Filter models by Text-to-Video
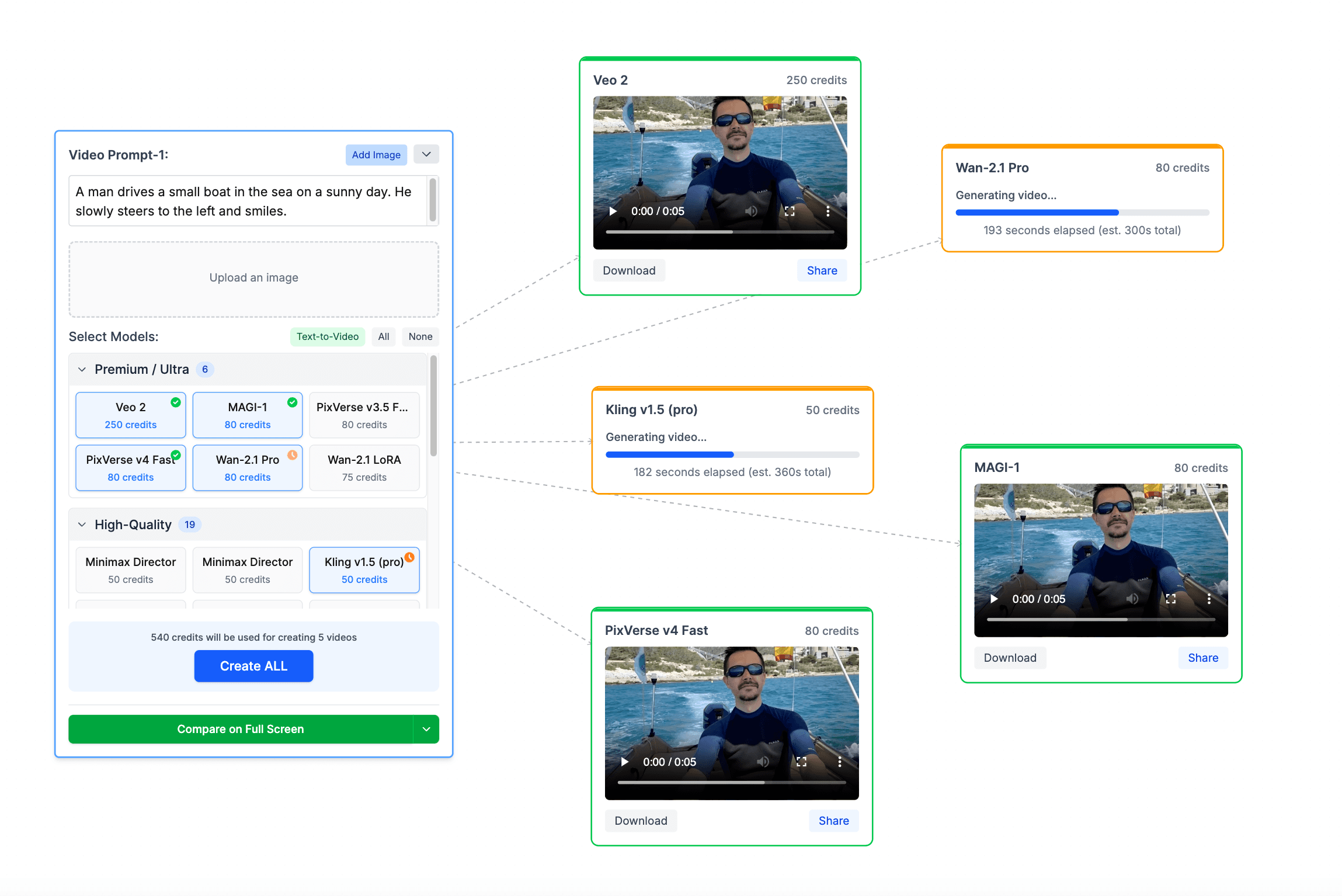 pos(328,336)
